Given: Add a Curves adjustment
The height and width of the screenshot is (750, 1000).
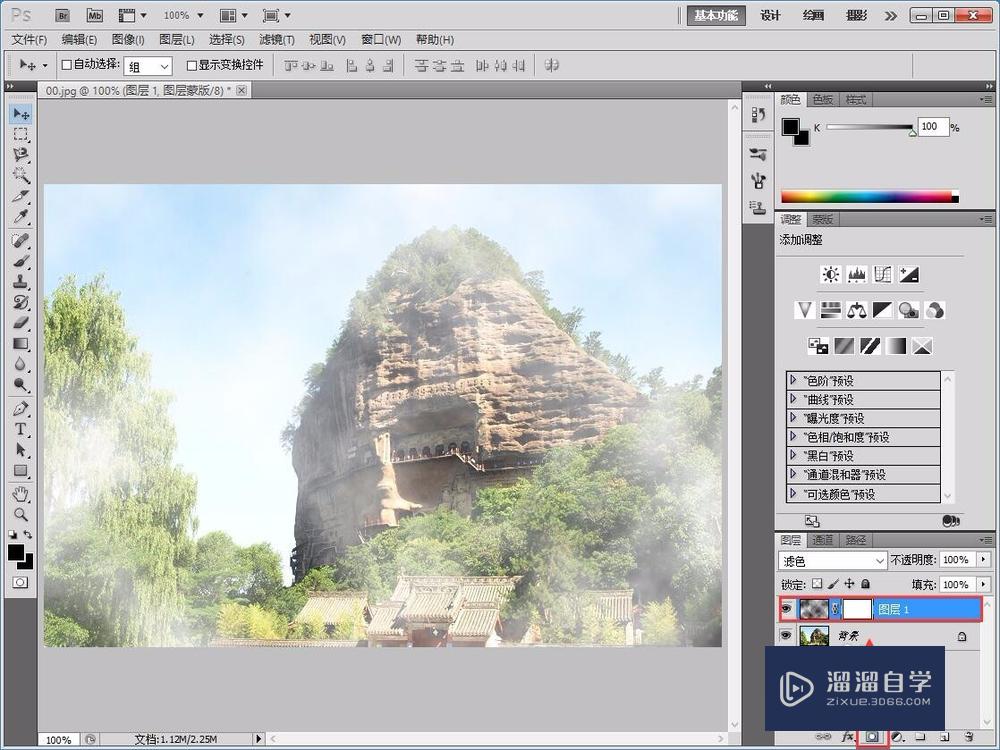Looking at the screenshot, I should (883, 274).
